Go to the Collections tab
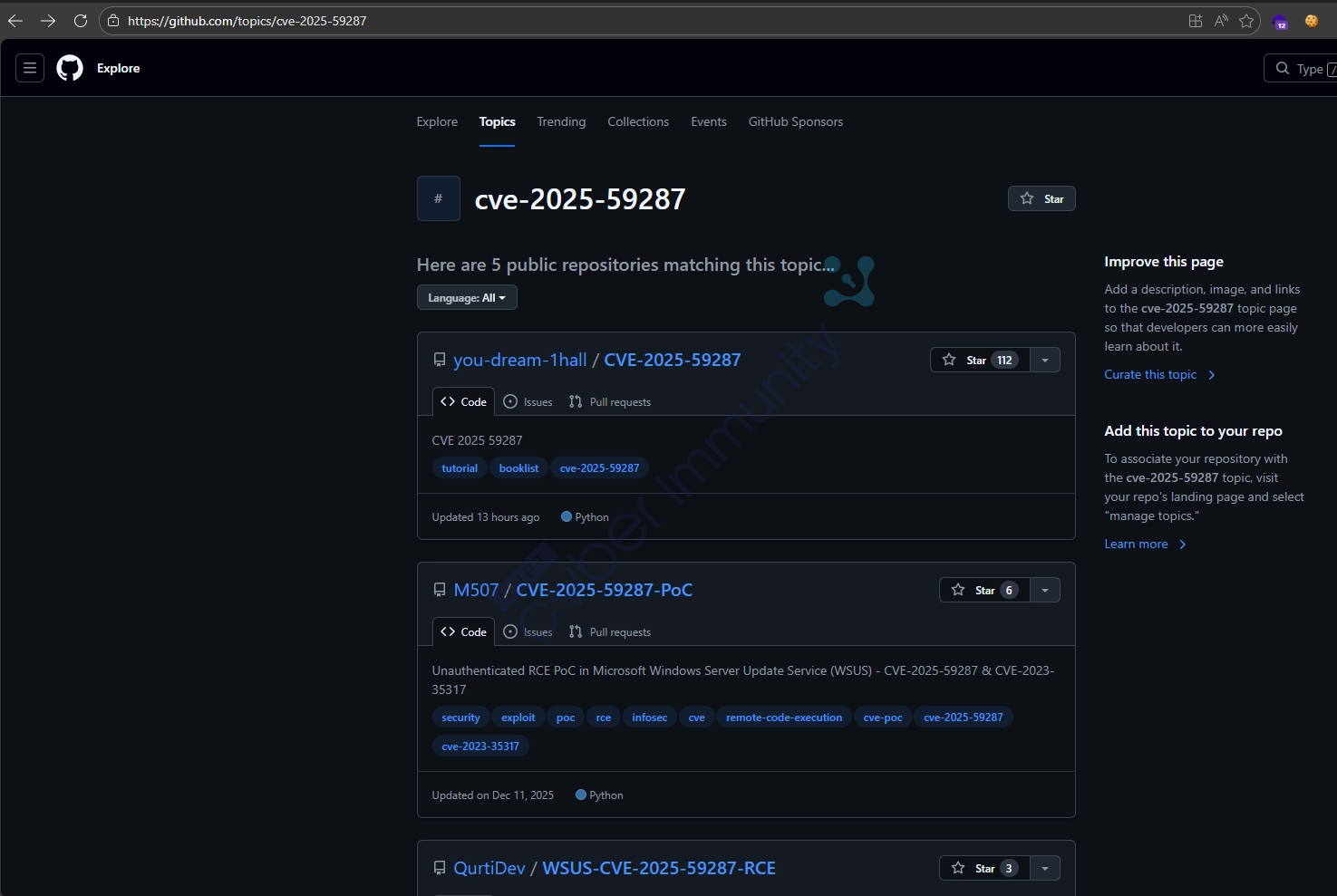 point(638,121)
